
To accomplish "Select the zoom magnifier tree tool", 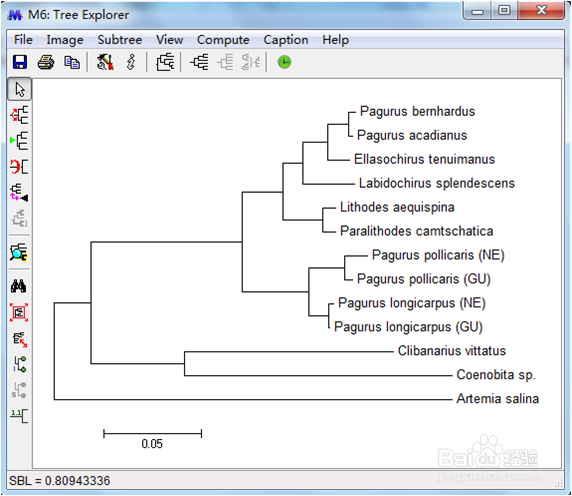I will [x=19, y=252].
